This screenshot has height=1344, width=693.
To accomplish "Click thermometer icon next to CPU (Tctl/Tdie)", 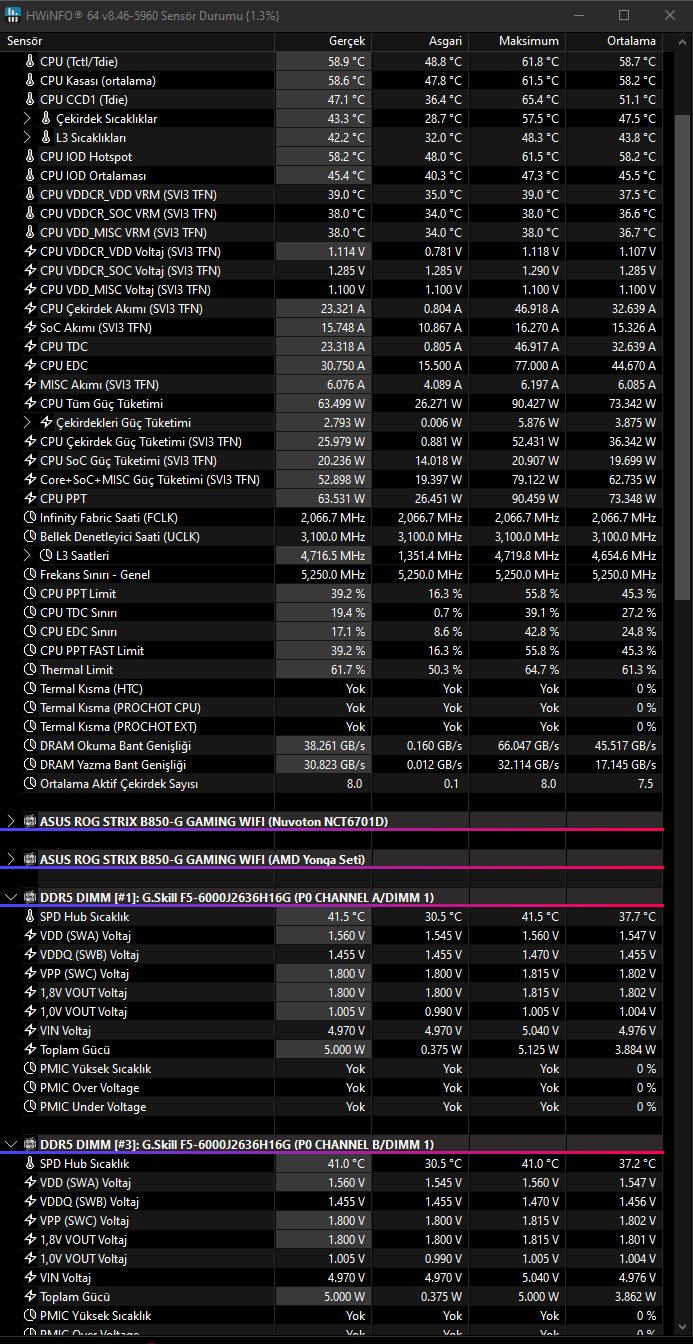I will coord(29,61).
